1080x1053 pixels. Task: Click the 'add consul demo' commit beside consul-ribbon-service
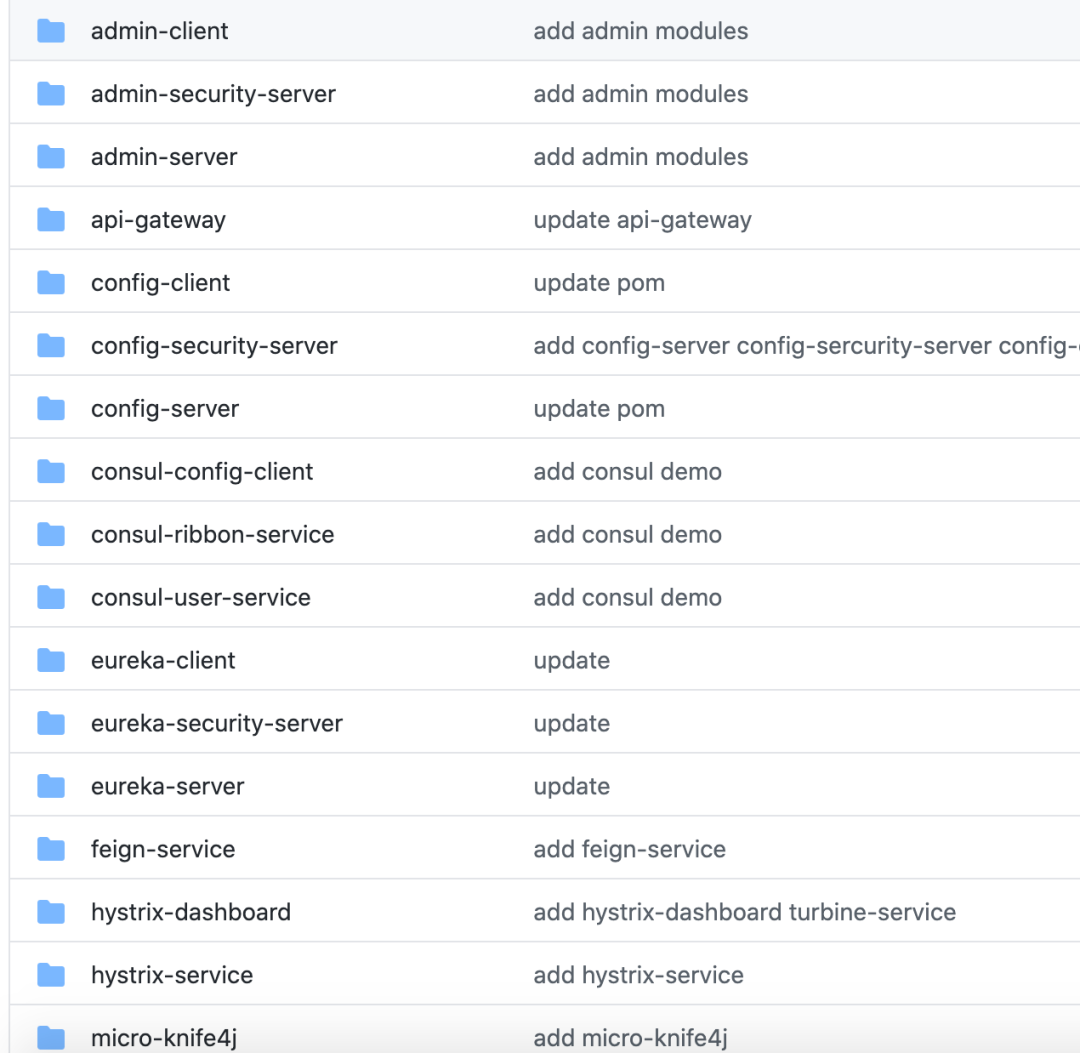pyautogui.click(x=627, y=534)
